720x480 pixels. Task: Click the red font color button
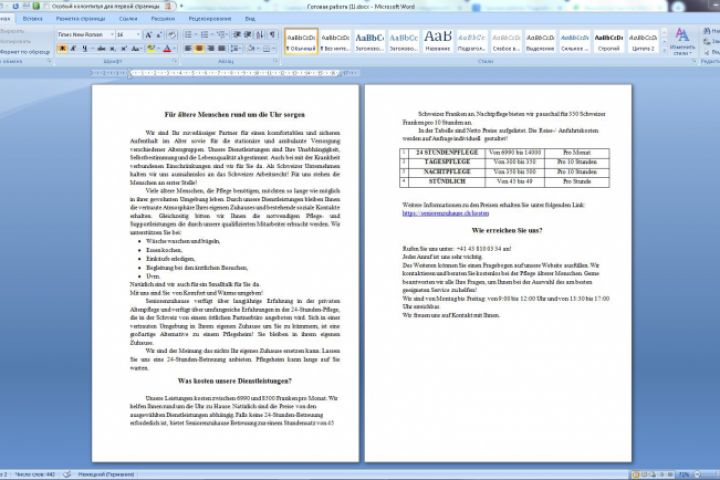point(167,48)
